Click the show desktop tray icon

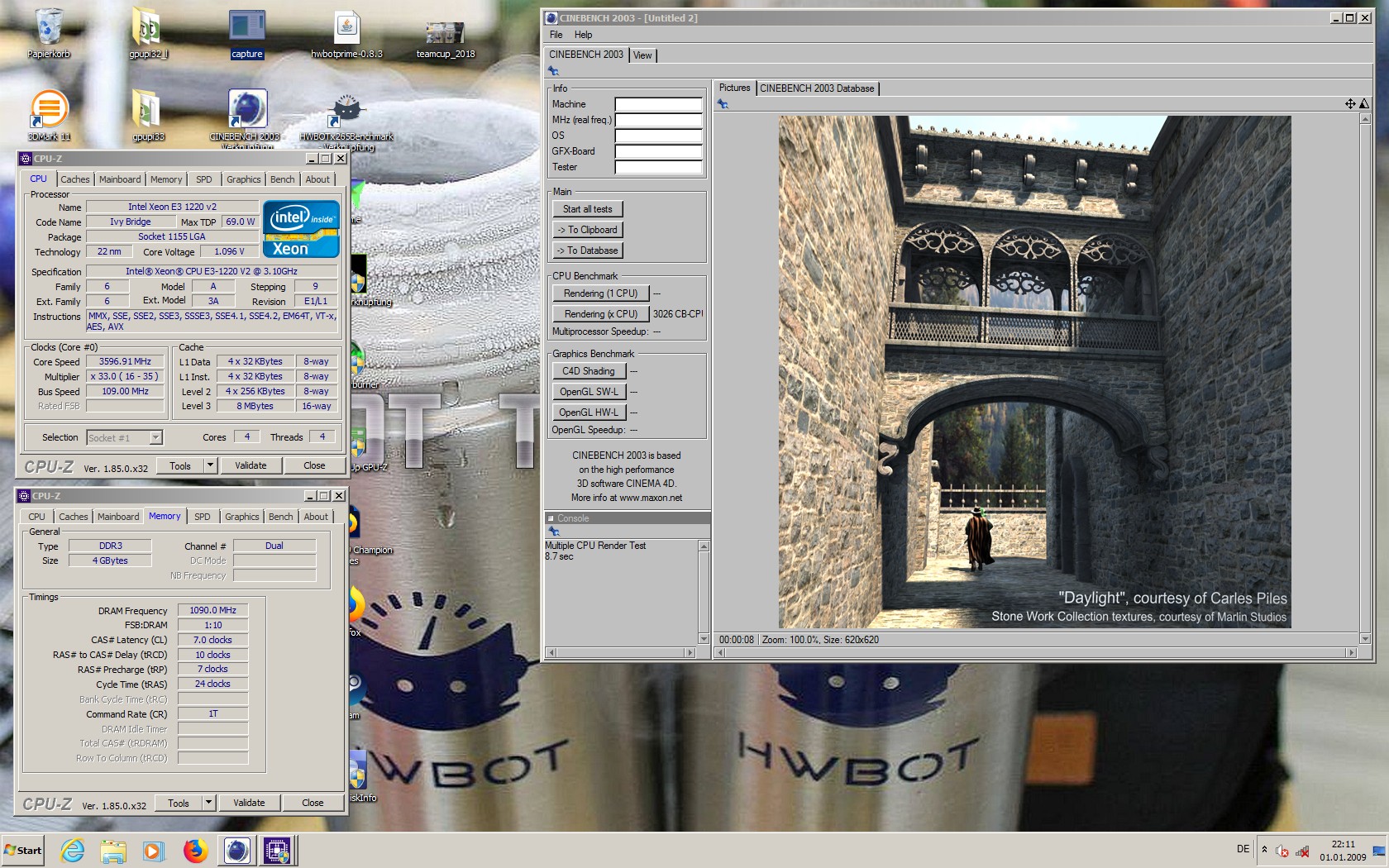point(1379,851)
